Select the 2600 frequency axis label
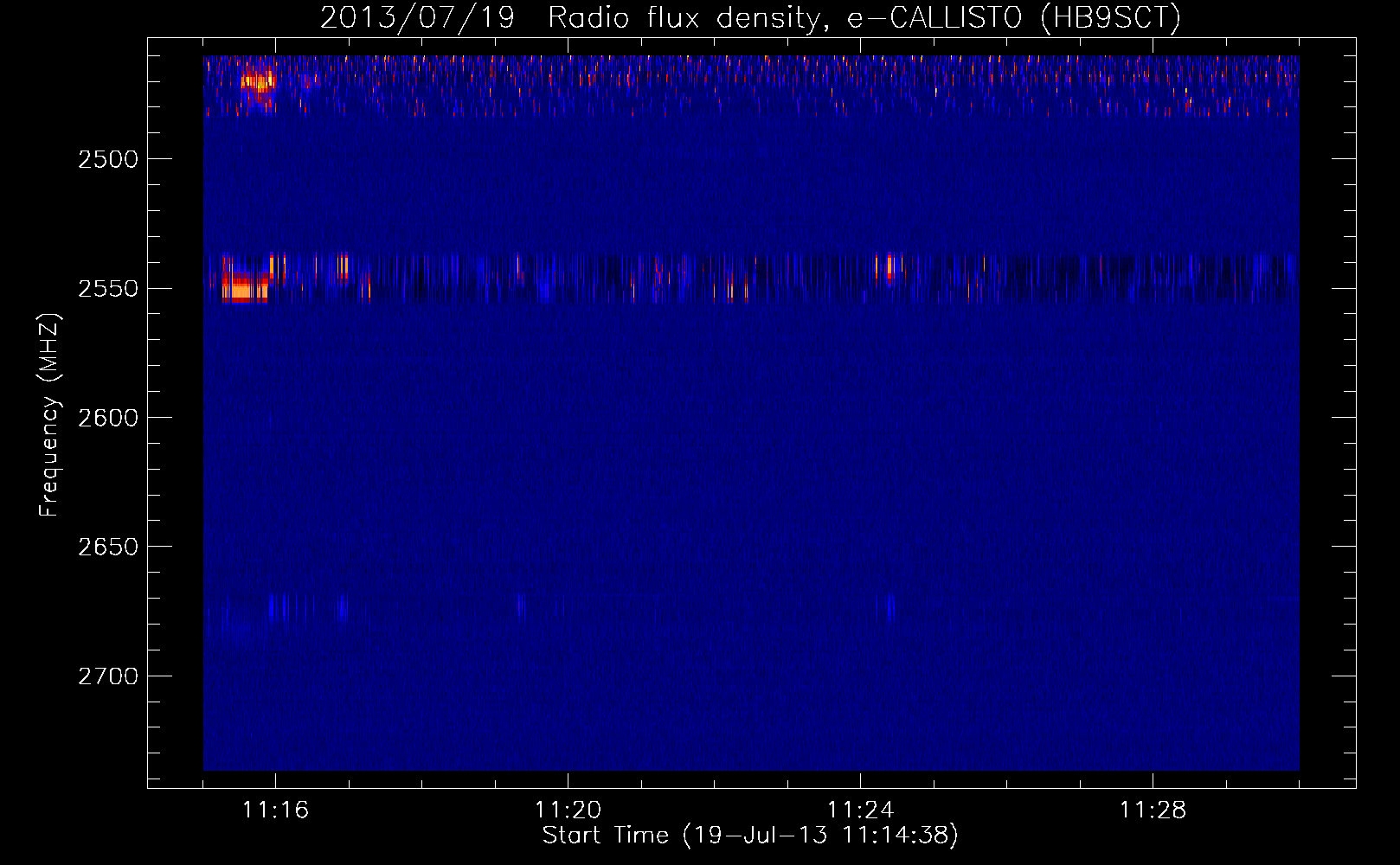Screen dimensions: 1400x865 click(108, 418)
